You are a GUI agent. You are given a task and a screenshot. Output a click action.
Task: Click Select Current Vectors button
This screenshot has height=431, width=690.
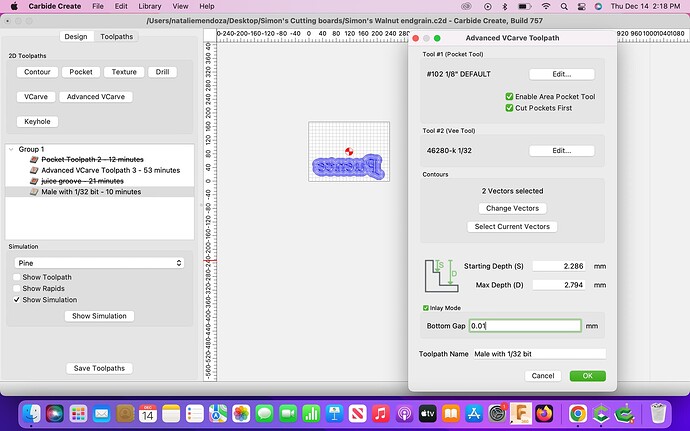pyautogui.click(x=512, y=227)
